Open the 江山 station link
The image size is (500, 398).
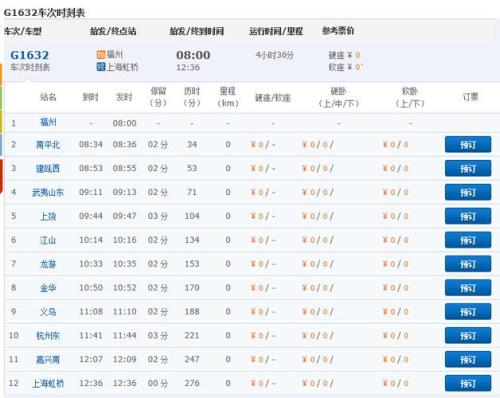click(x=48, y=240)
